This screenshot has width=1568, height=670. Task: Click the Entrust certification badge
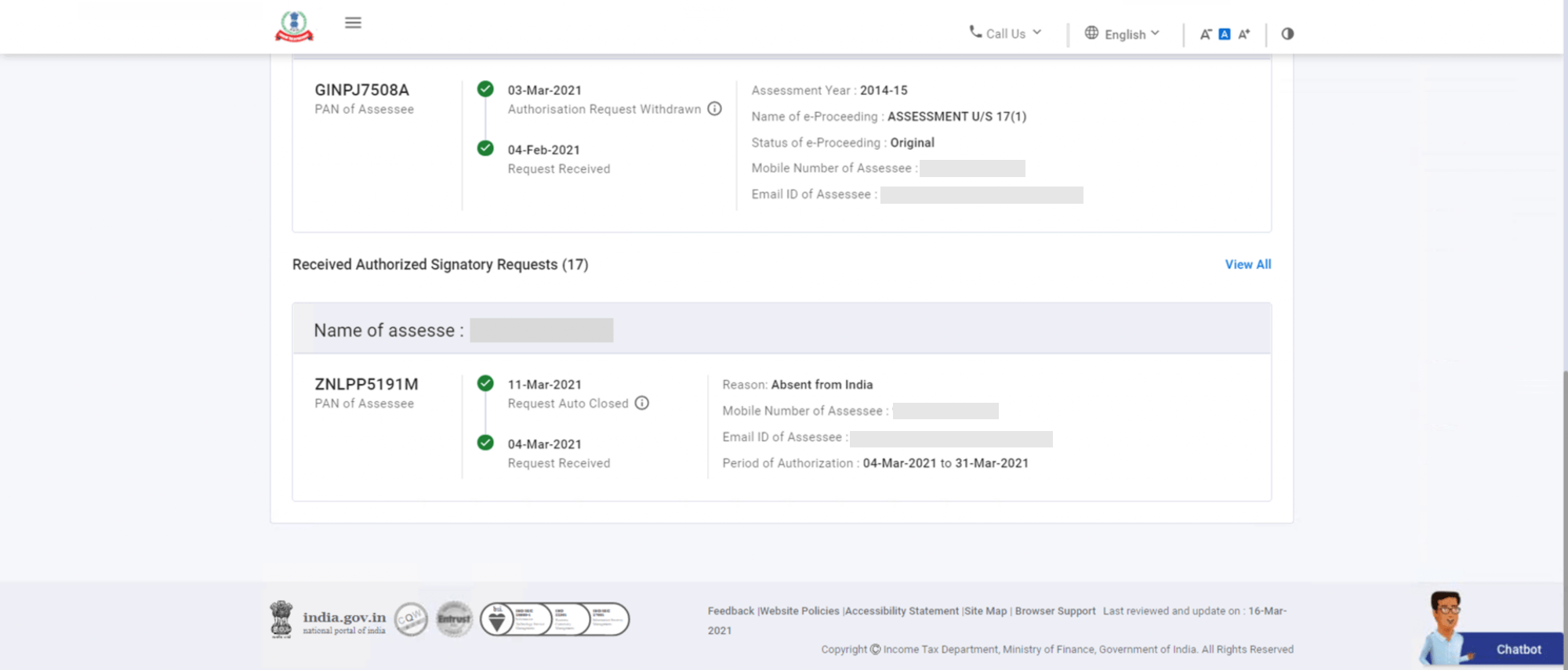[454, 619]
